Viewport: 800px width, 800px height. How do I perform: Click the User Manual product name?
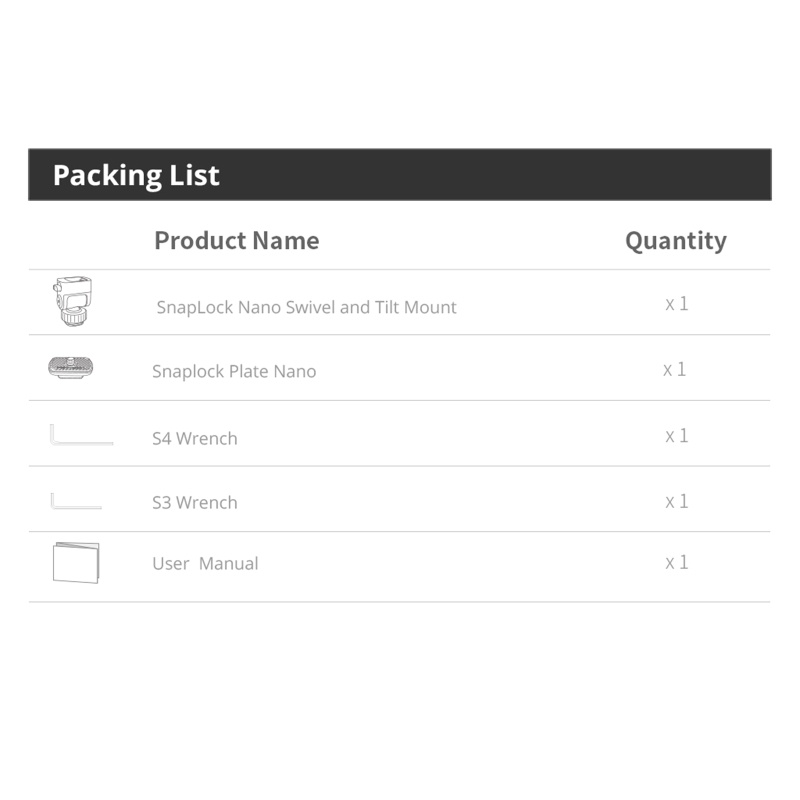coord(205,564)
